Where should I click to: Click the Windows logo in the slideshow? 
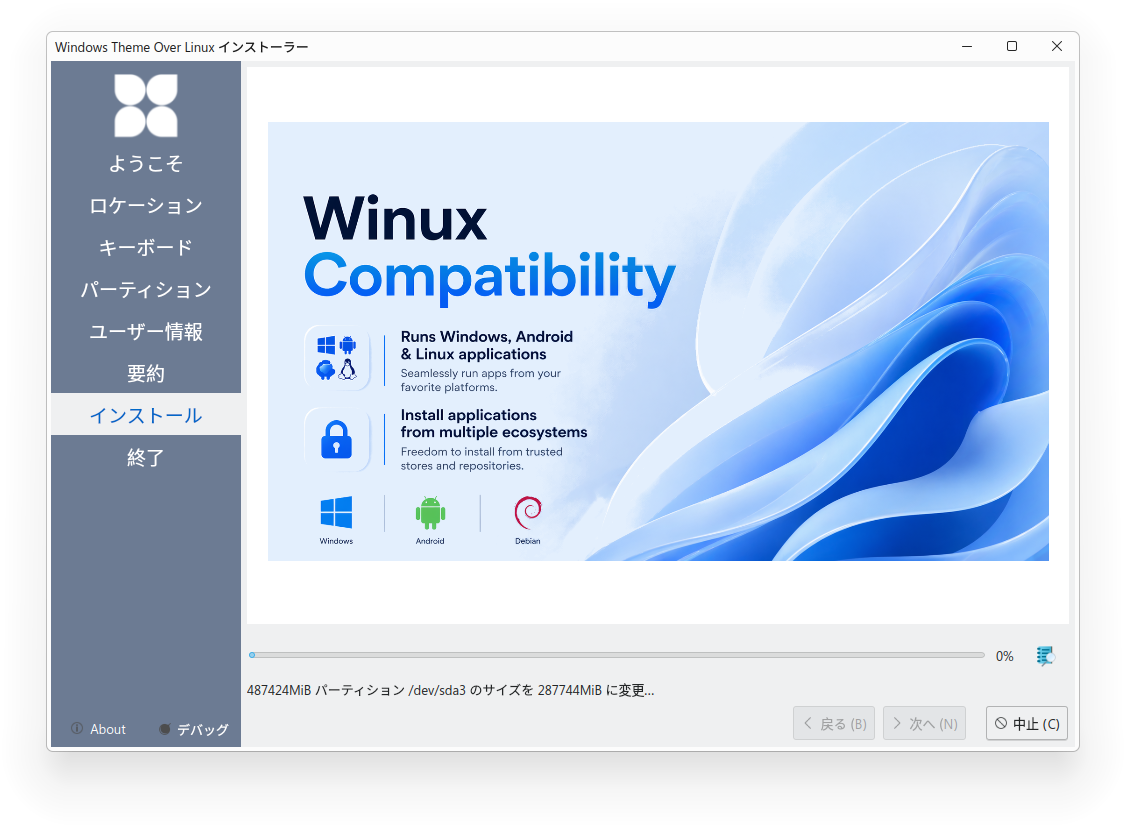[336, 513]
